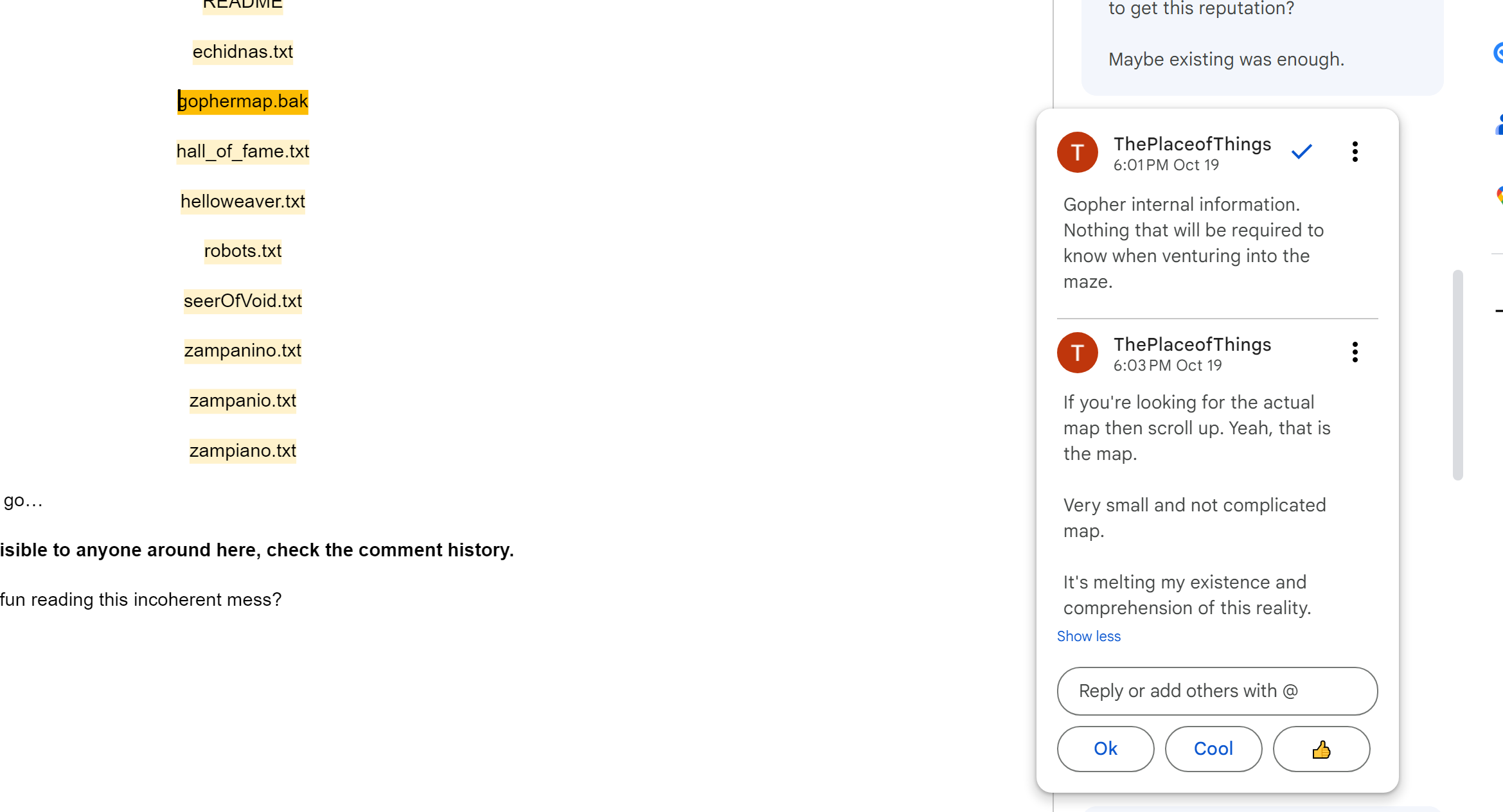This screenshot has width=1503, height=812.
Task: Click the seerOfVoid.txt highlighted text
Action: click(243, 301)
